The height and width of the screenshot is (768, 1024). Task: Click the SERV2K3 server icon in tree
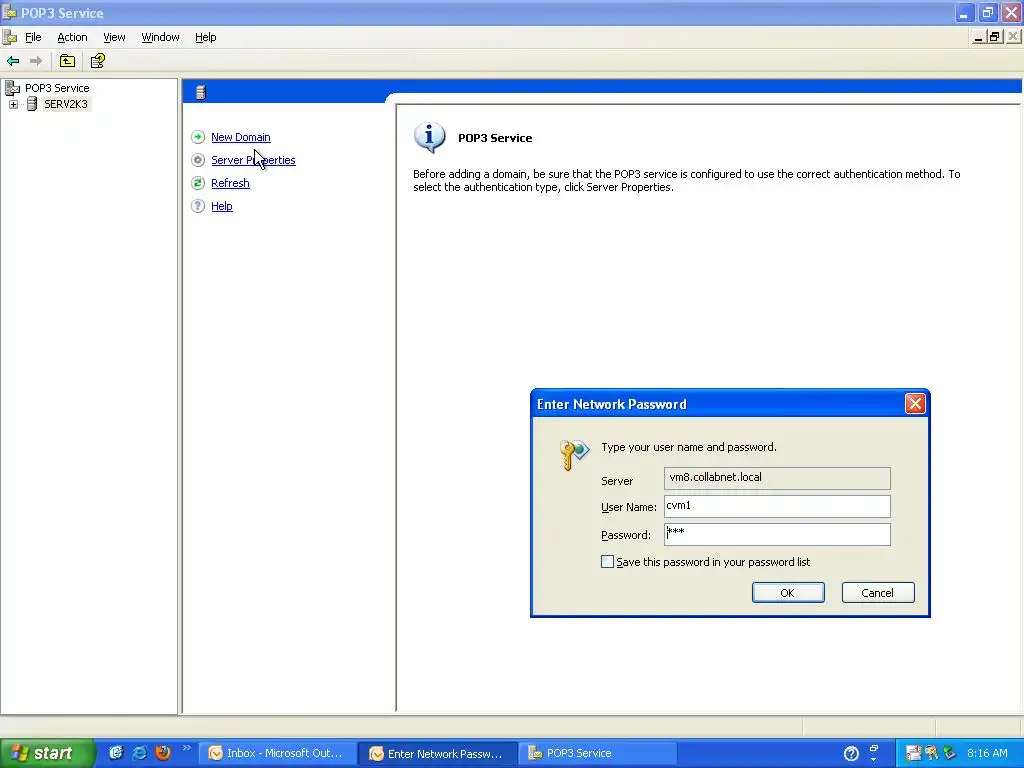pos(31,104)
